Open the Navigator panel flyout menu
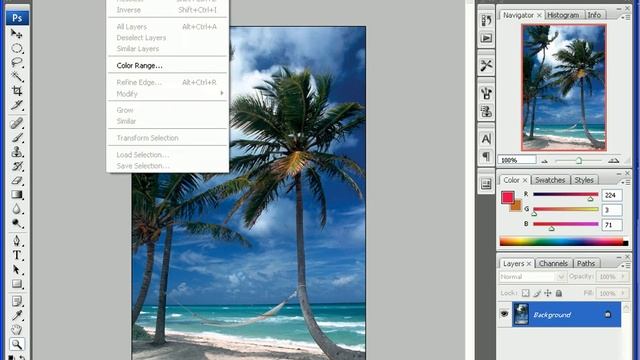This screenshot has width=640, height=360. (625, 17)
